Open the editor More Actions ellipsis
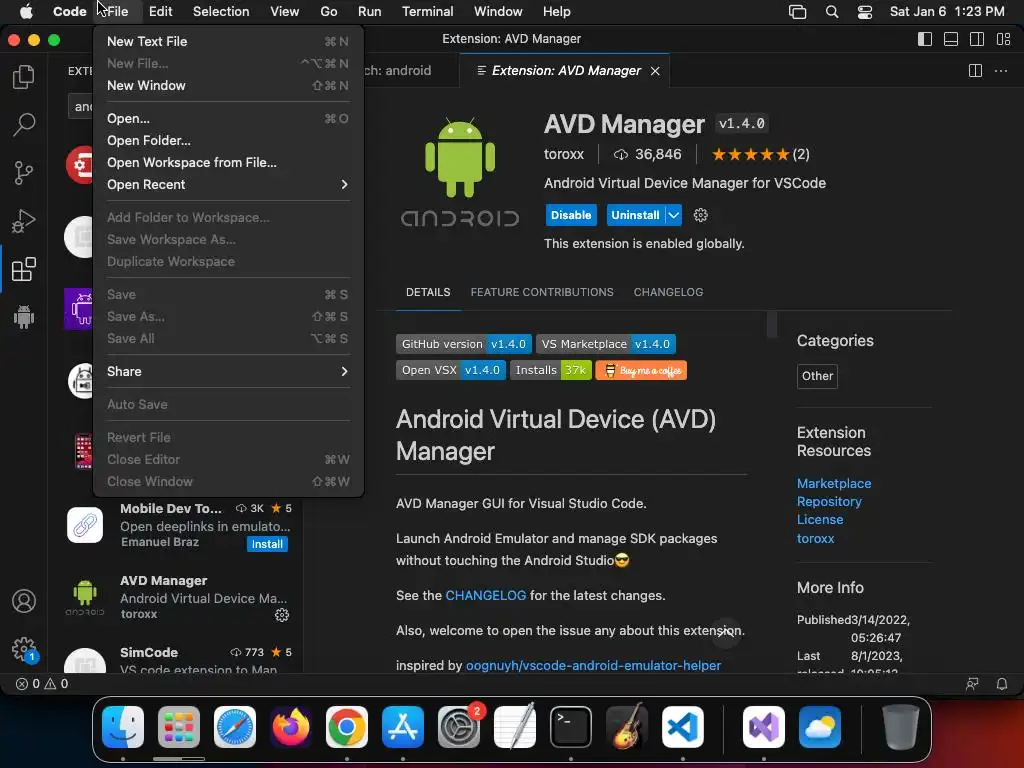1024x768 pixels. tap(1000, 71)
